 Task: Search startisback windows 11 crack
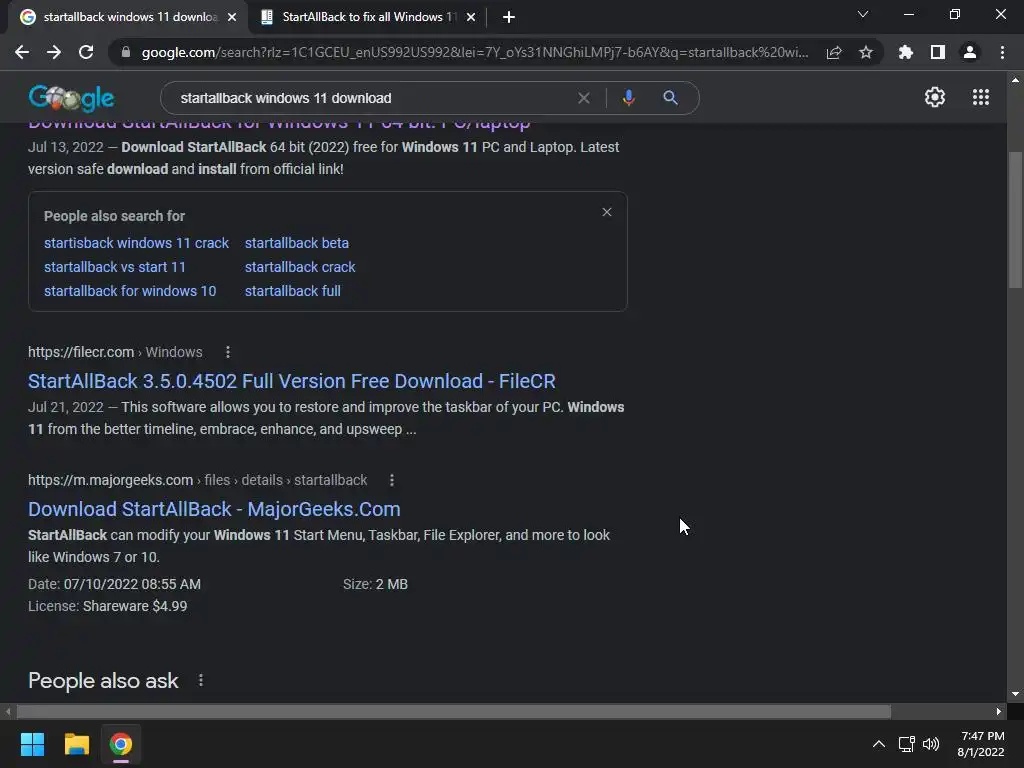coord(136,243)
